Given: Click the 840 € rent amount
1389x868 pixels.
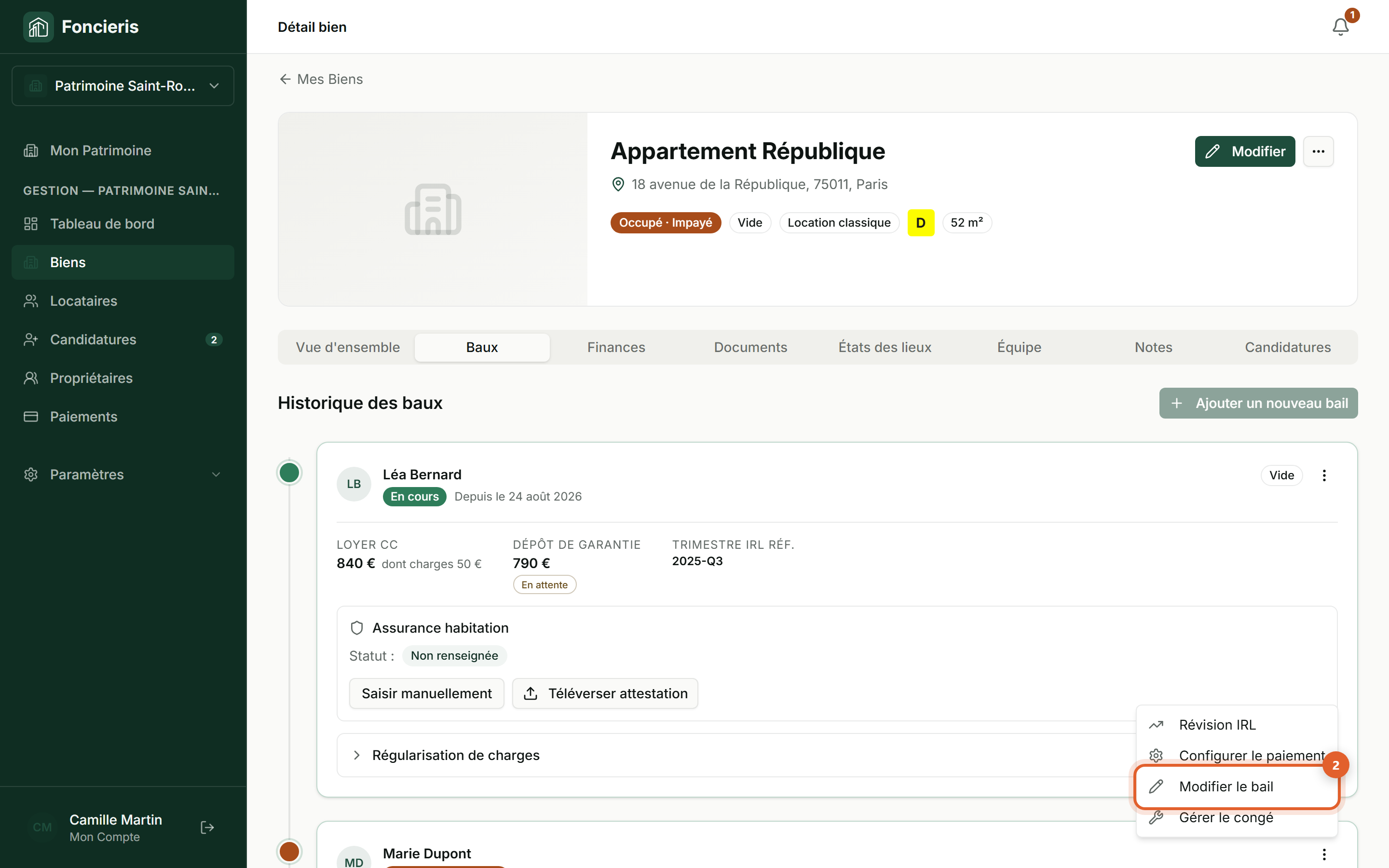Looking at the screenshot, I should pyautogui.click(x=356, y=563).
